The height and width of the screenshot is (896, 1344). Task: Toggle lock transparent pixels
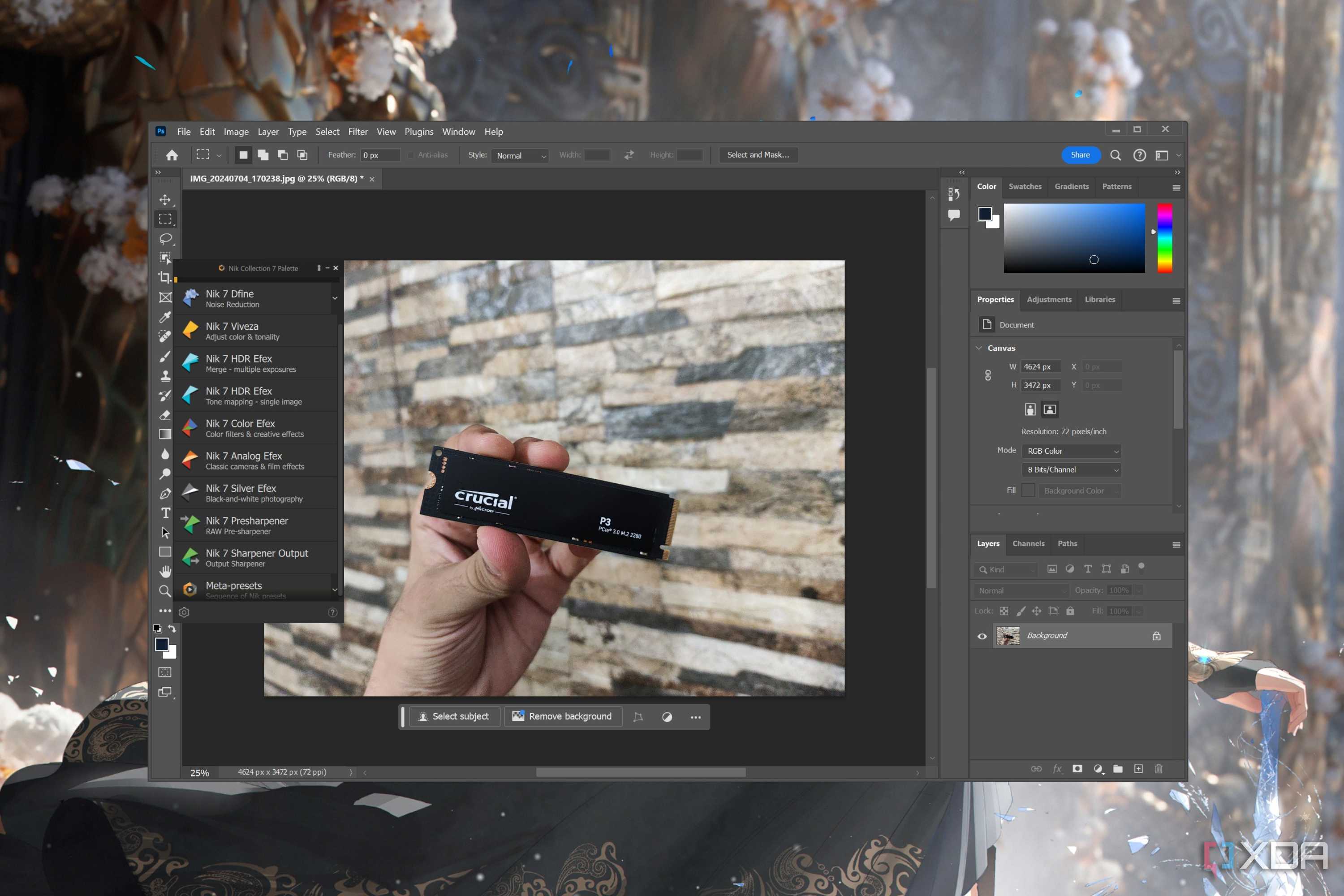pyautogui.click(x=1004, y=611)
